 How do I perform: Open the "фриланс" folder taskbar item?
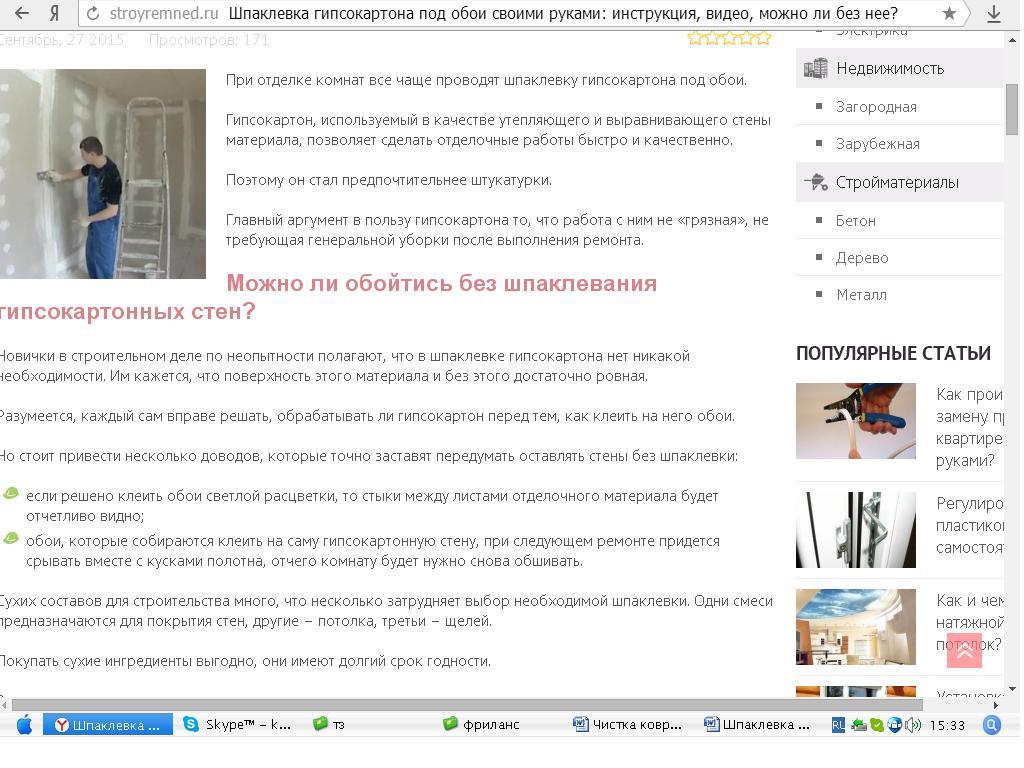point(481,724)
